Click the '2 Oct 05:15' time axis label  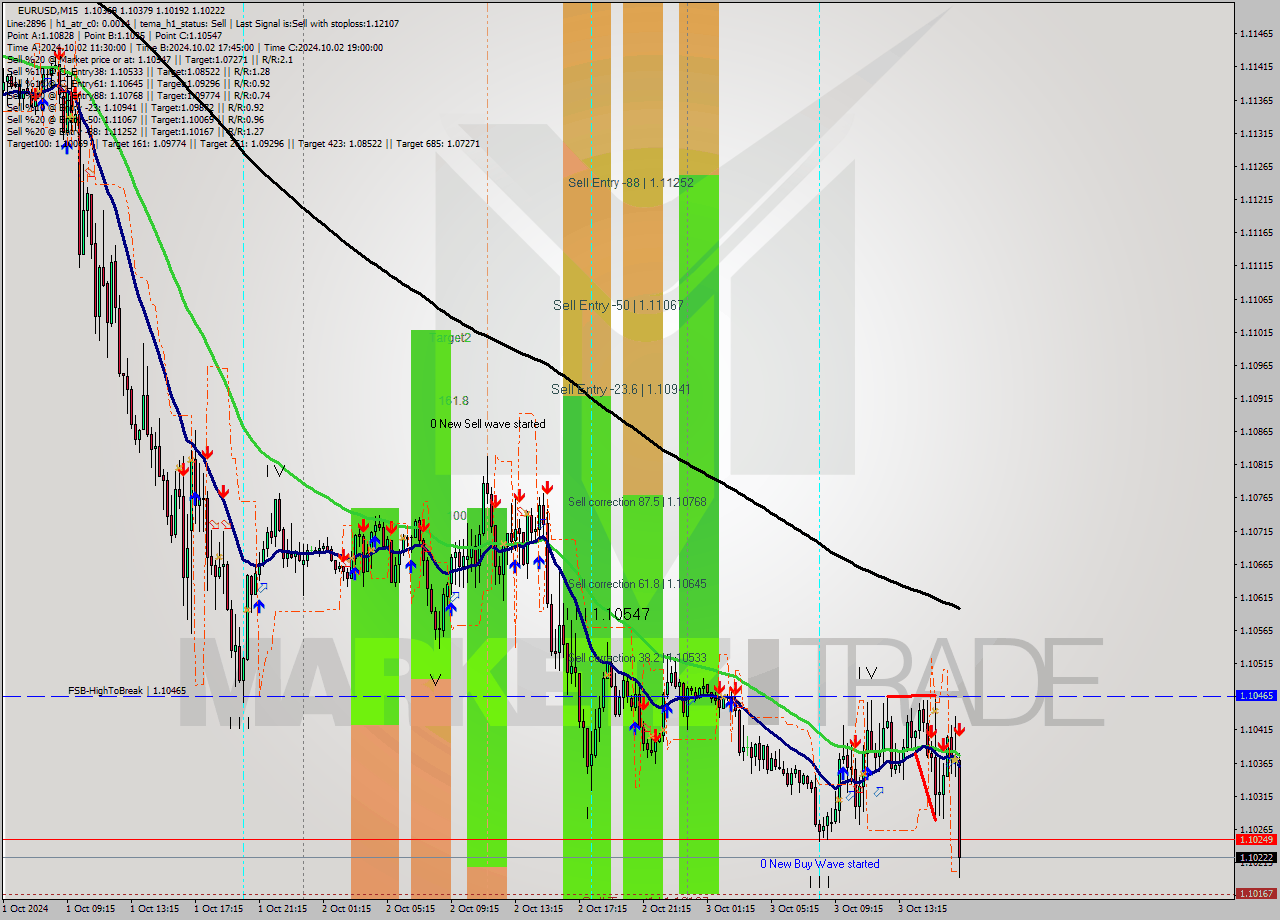[x=410, y=909]
